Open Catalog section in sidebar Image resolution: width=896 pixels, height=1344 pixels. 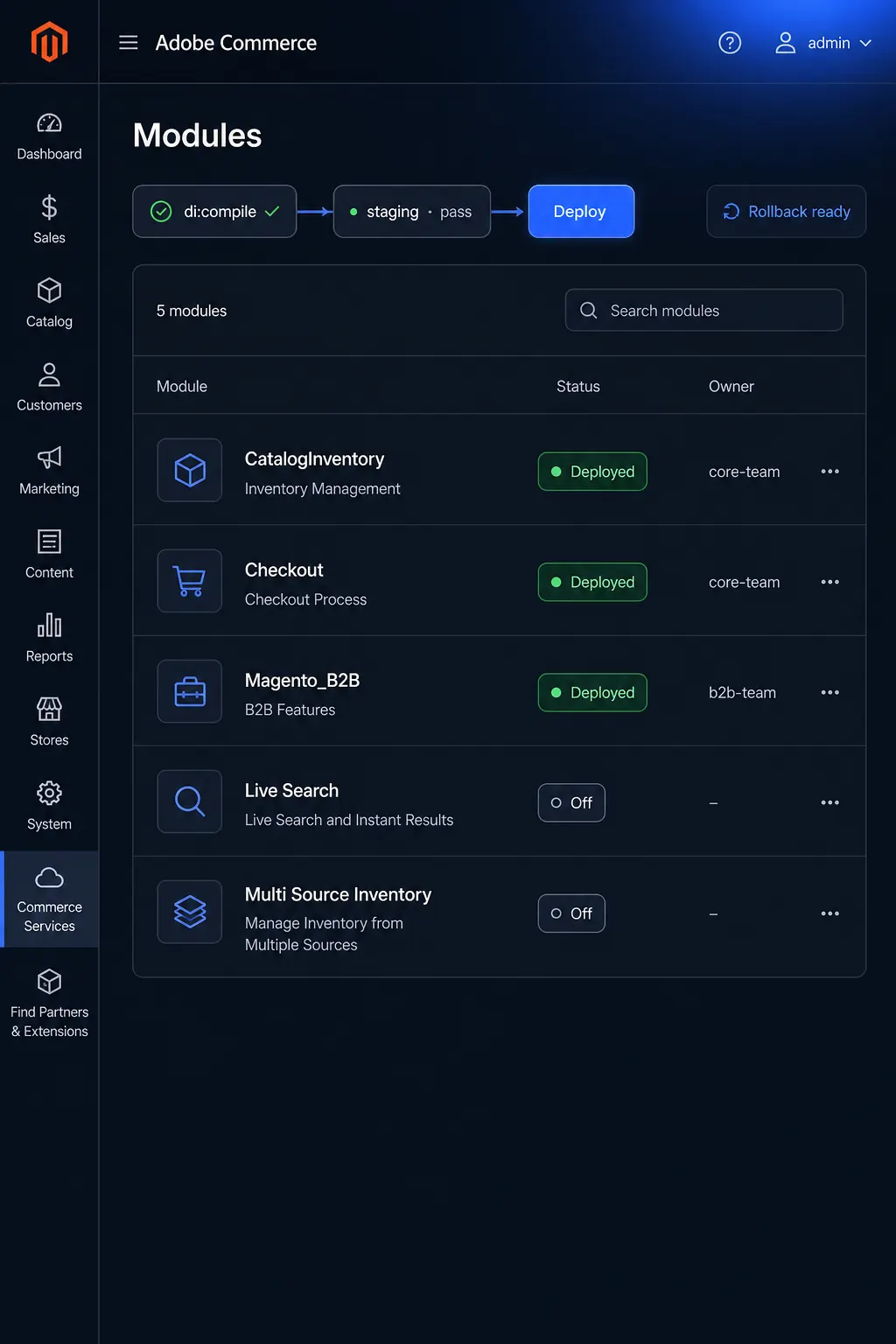(49, 304)
